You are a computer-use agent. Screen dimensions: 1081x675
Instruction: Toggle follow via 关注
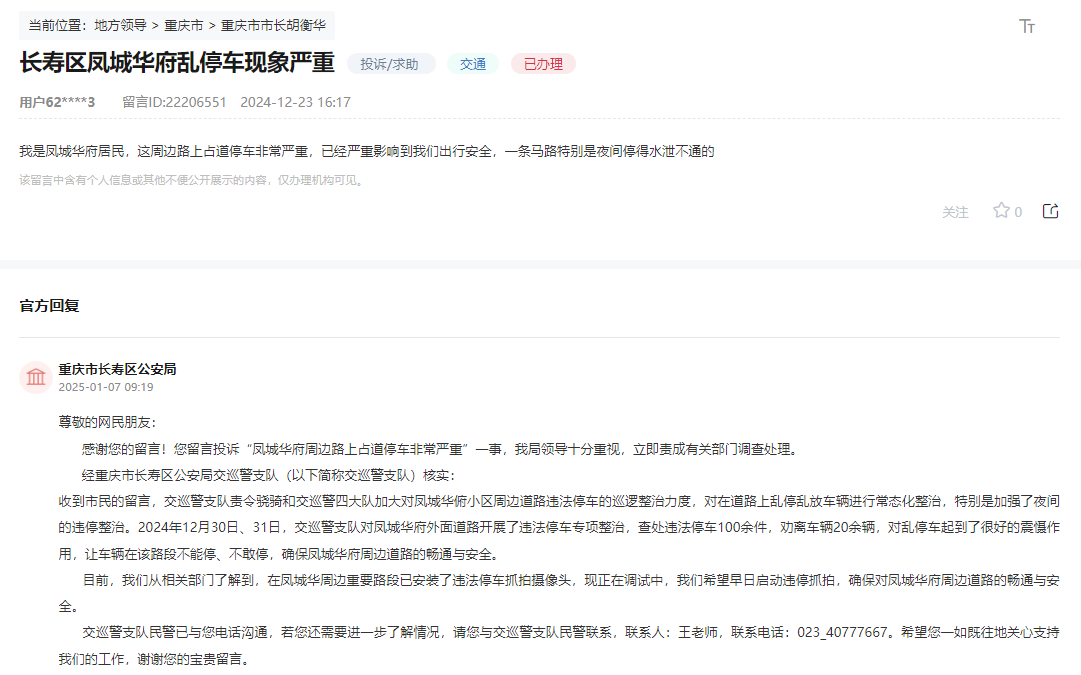pyautogui.click(x=954, y=212)
